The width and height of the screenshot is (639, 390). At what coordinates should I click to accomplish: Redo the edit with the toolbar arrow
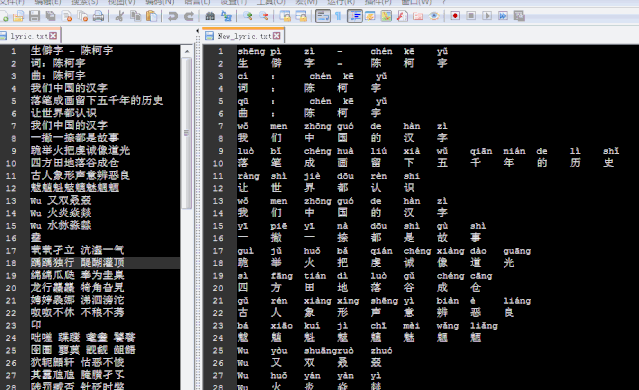(x=189, y=16)
